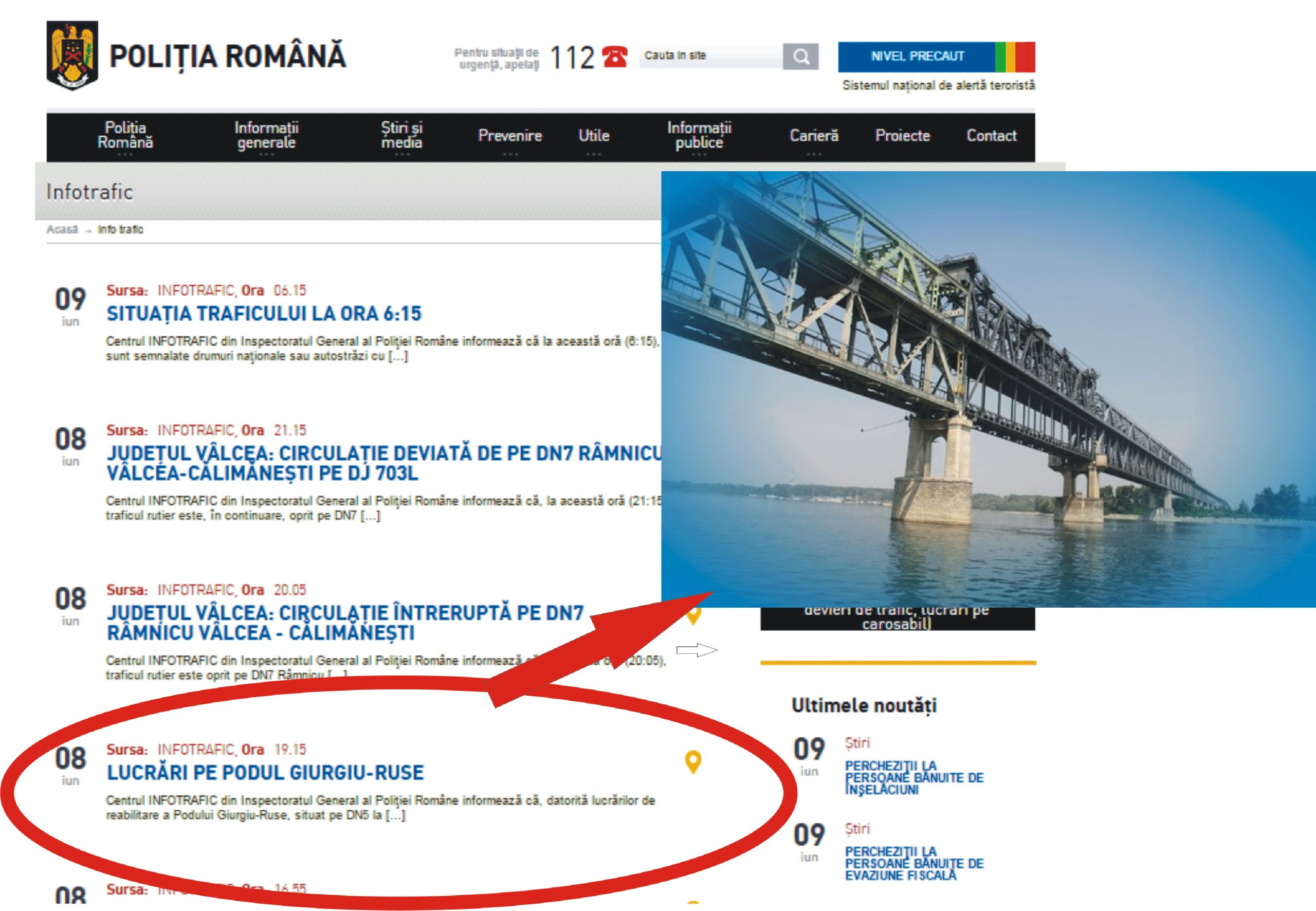Open the Carieră menu item
This screenshot has width=1316, height=911.
(814, 136)
